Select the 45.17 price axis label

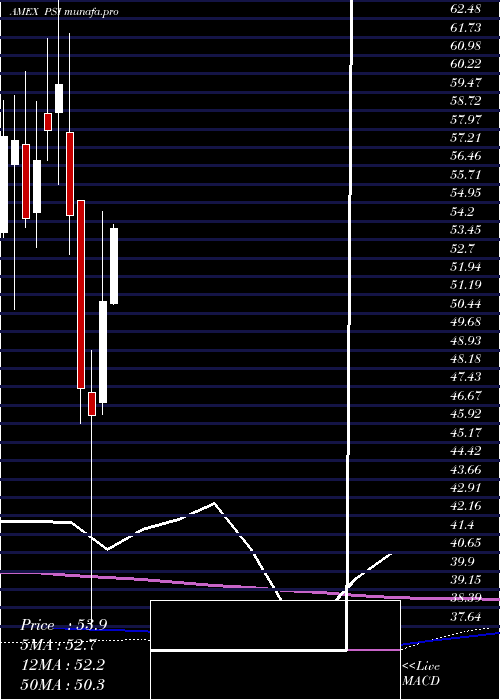[465, 433]
